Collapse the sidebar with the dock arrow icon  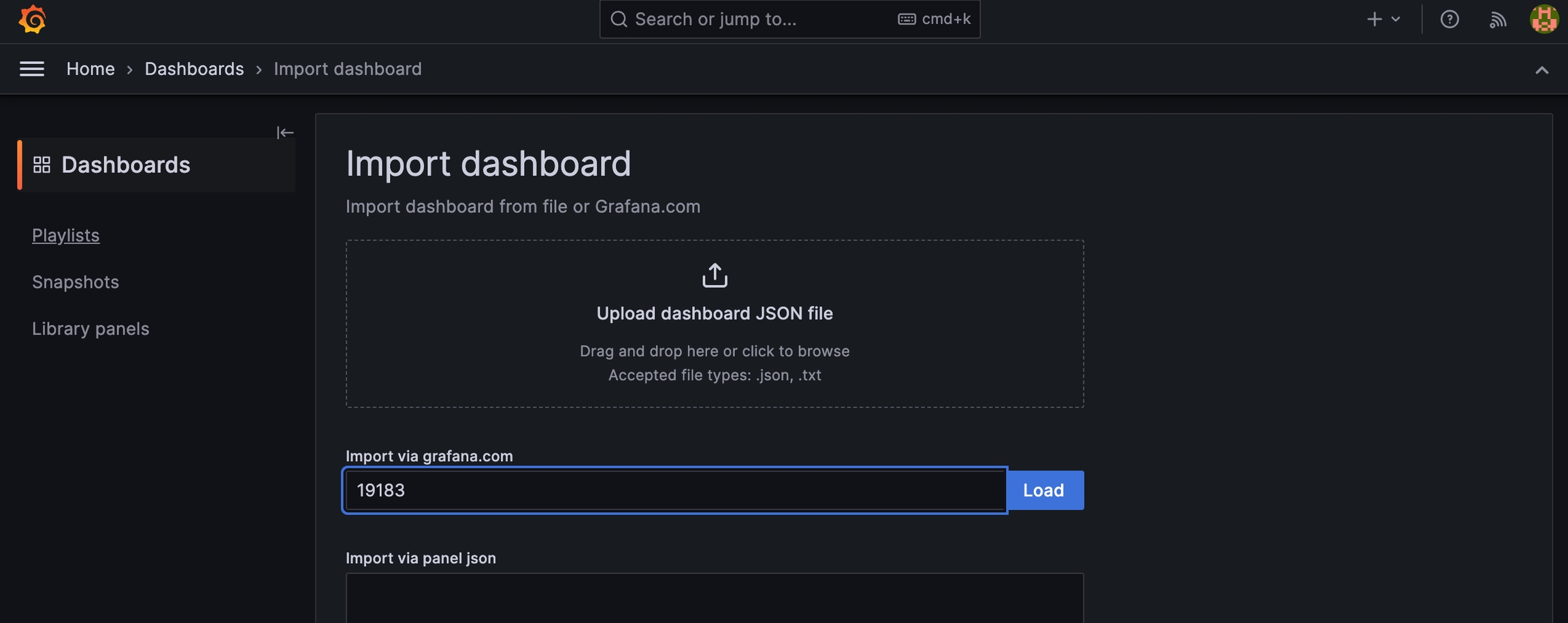point(285,133)
